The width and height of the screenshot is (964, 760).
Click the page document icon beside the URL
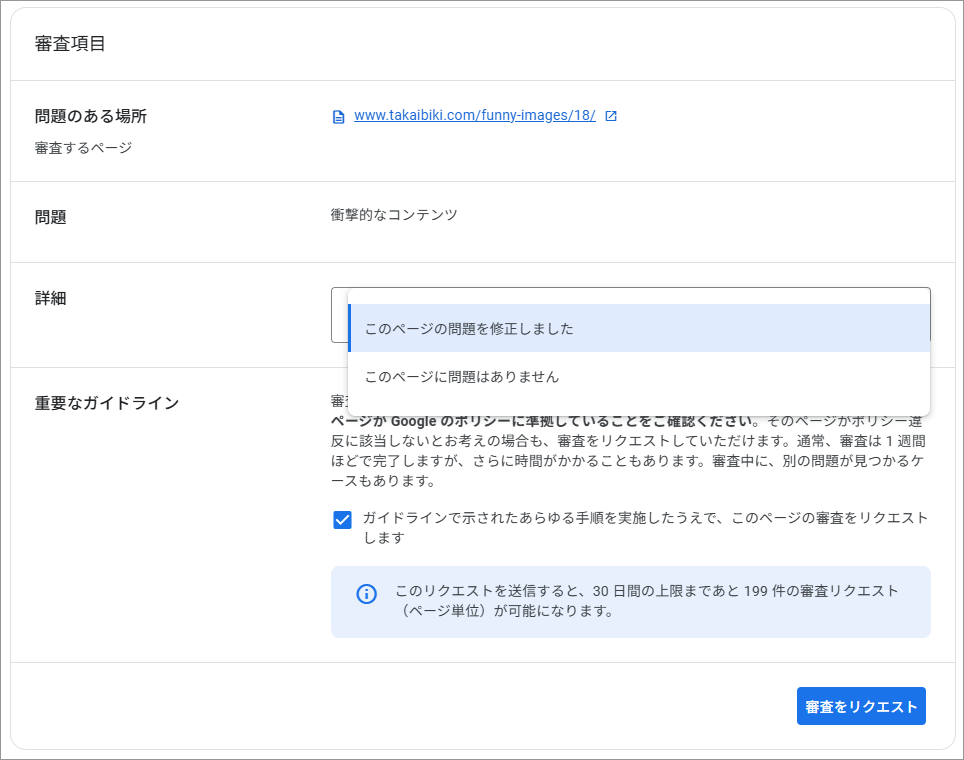click(338, 116)
